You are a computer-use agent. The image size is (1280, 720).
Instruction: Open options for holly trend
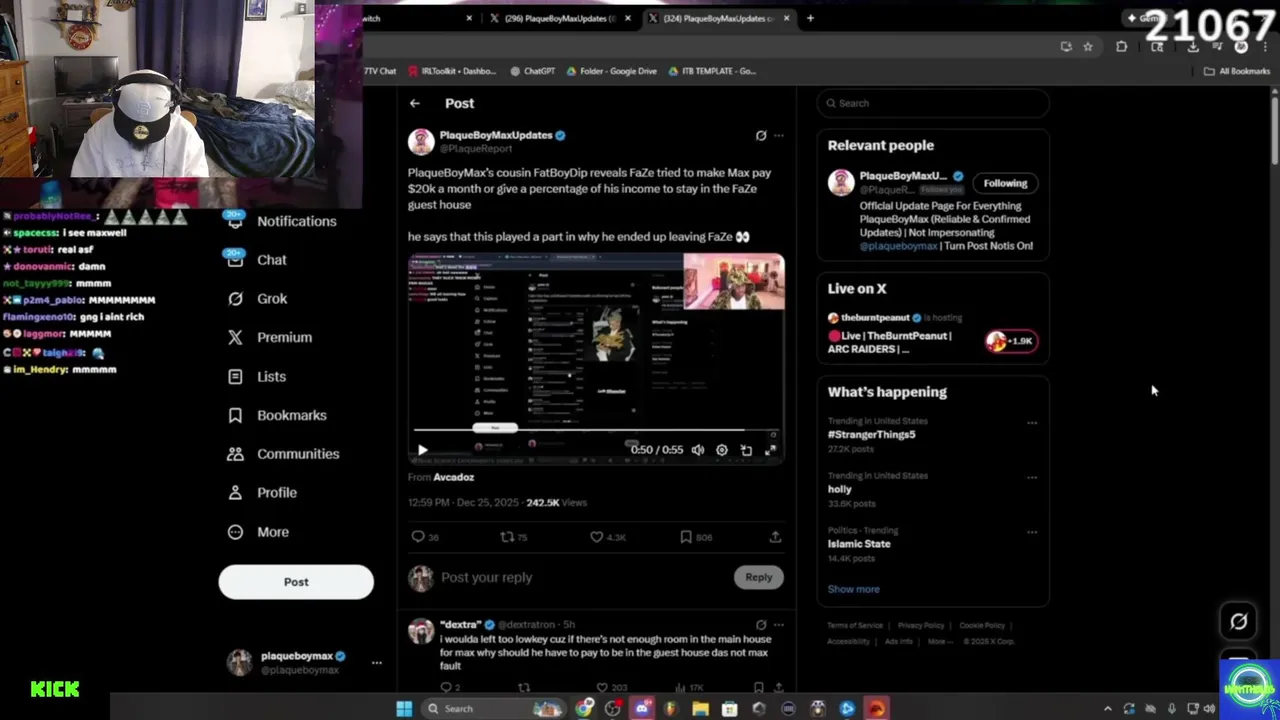point(1032,478)
